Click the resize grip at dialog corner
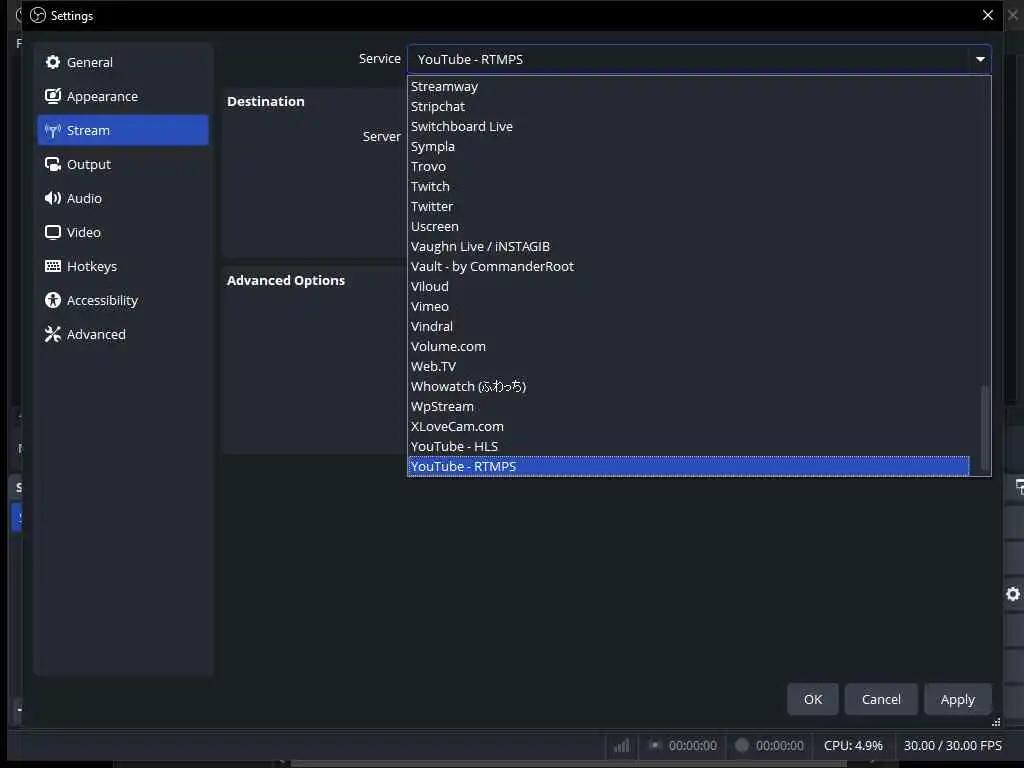 point(996,722)
